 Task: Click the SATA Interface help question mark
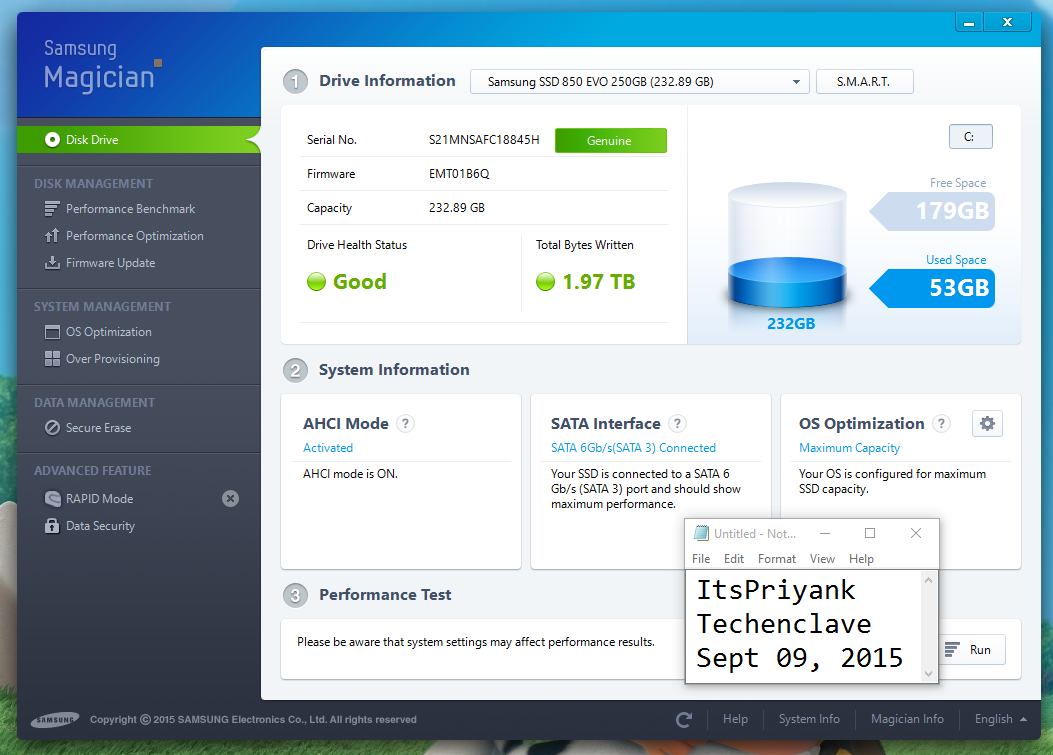(x=677, y=423)
